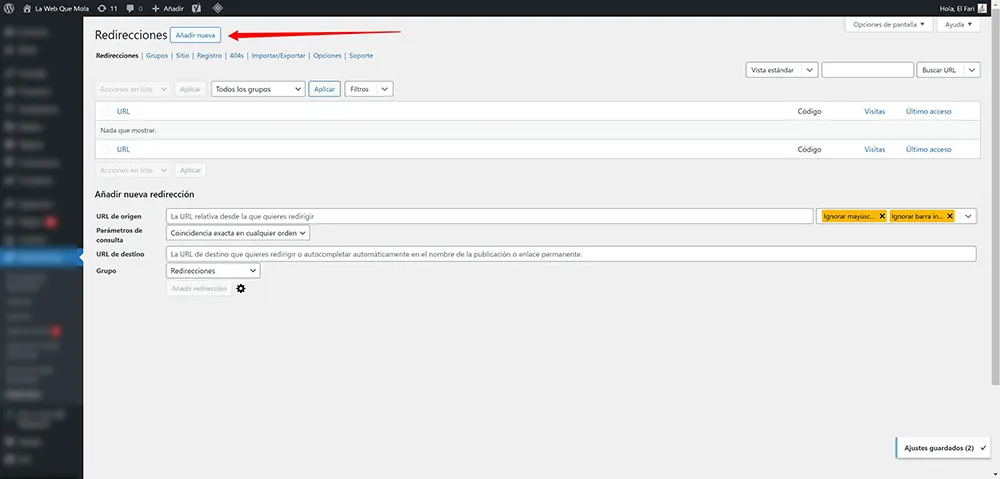Sort by the Visitas column link
Image resolution: width=1000 pixels, height=479 pixels.
(874, 112)
